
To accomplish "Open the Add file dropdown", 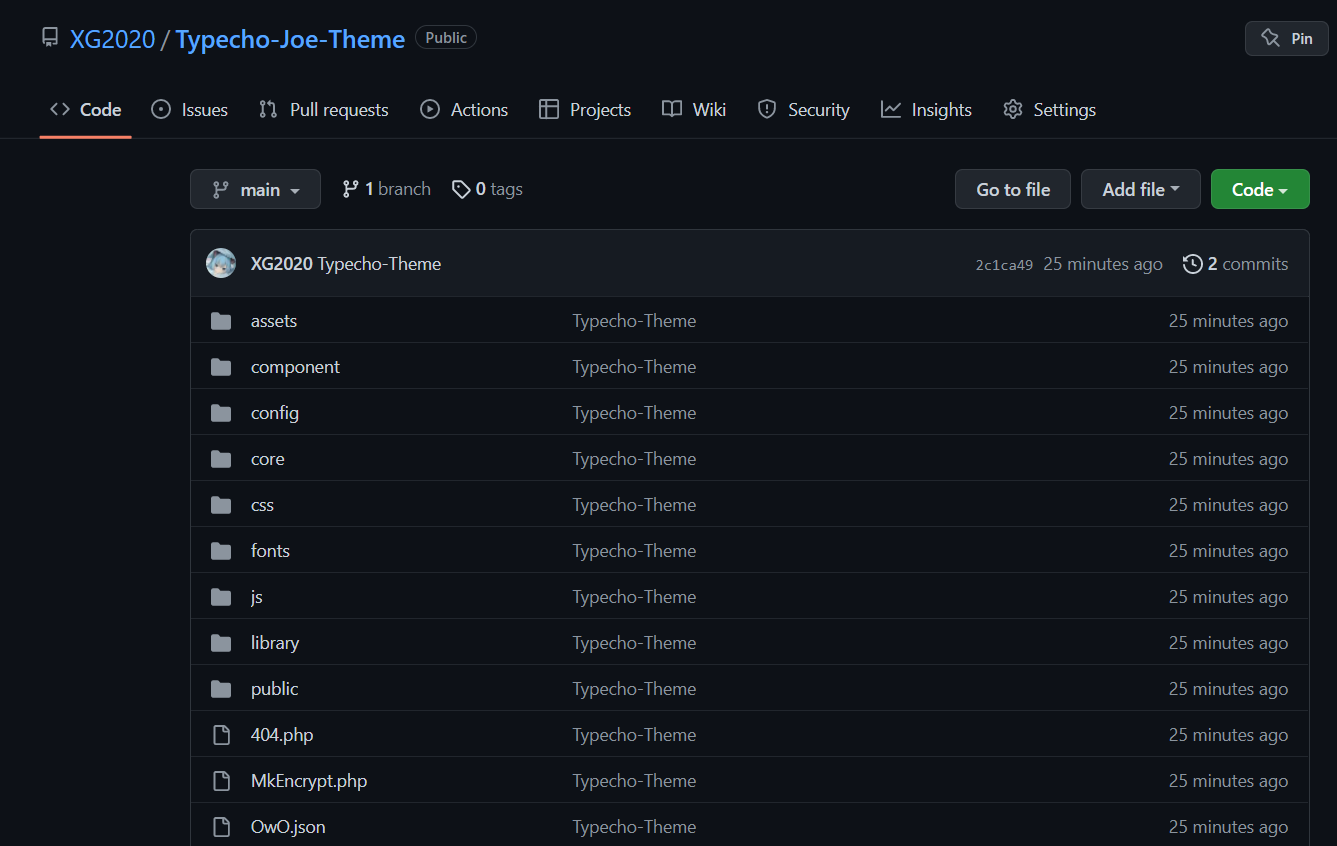I will [1141, 189].
